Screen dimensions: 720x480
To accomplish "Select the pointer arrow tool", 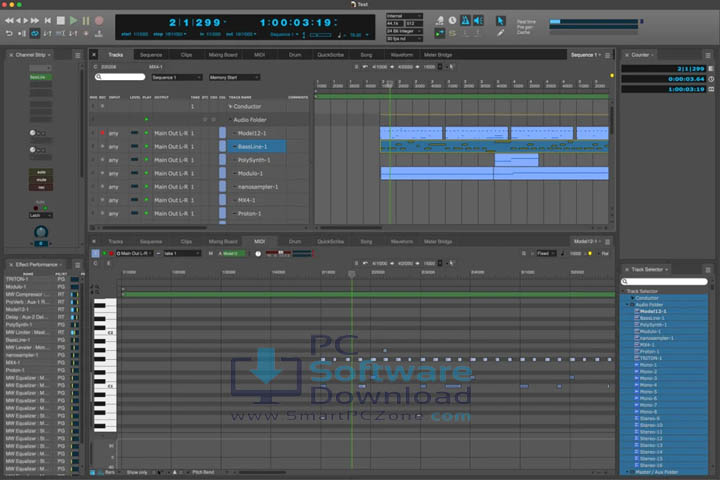I will (501, 21).
